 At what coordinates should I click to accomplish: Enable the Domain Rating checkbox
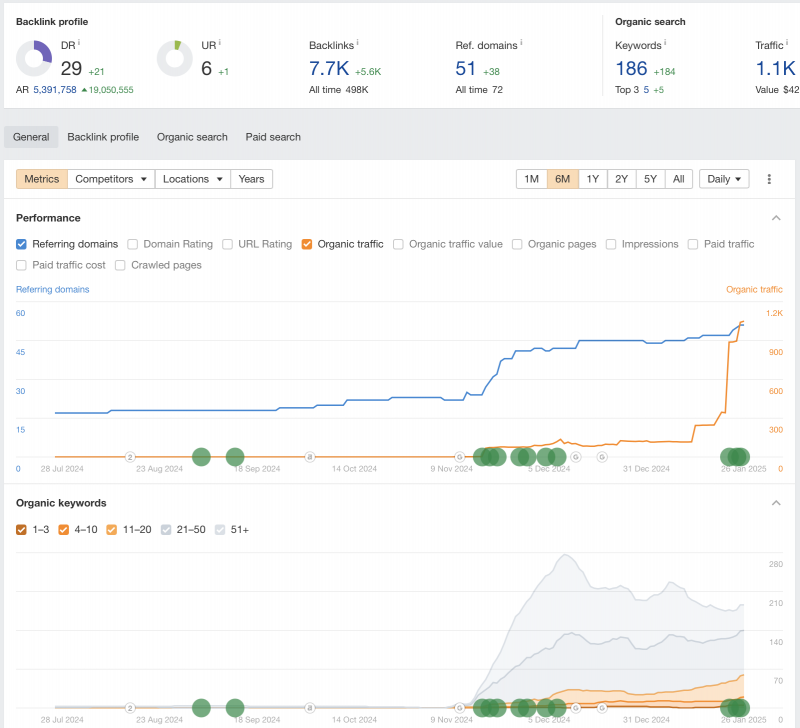click(133, 244)
